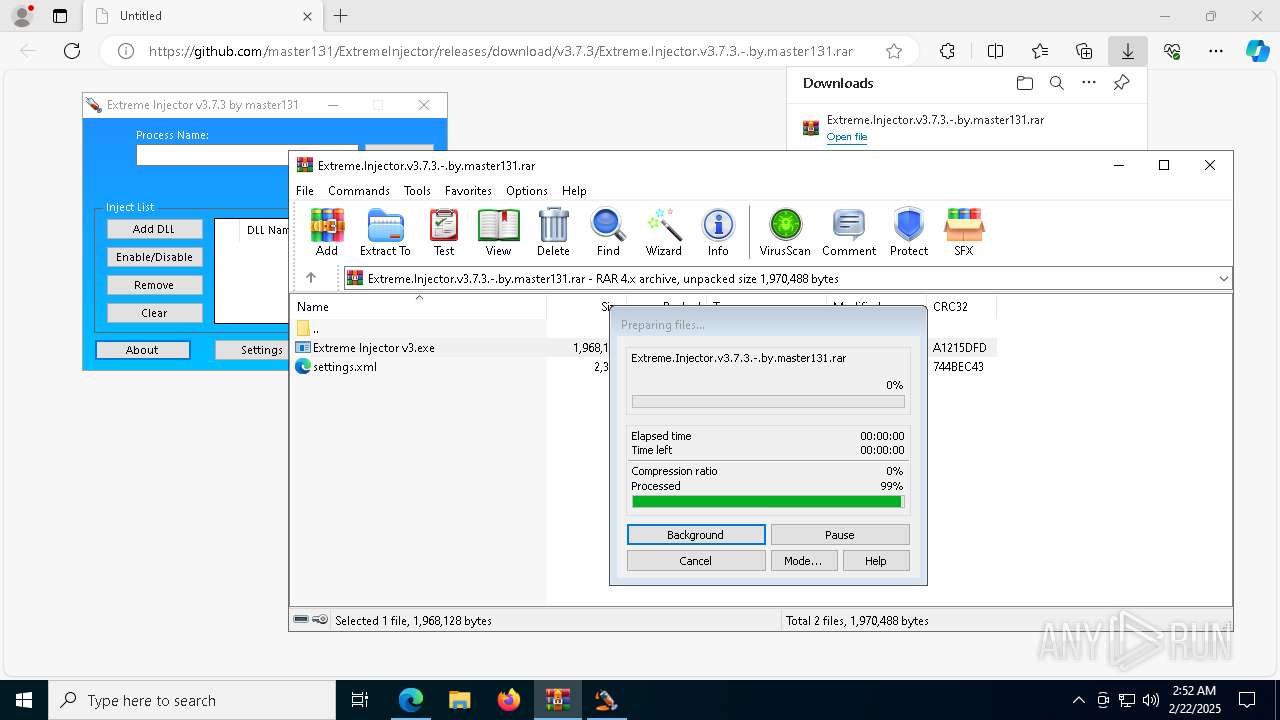Go up one folder level in WinRAR
1280x720 pixels.
(x=311, y=278)
